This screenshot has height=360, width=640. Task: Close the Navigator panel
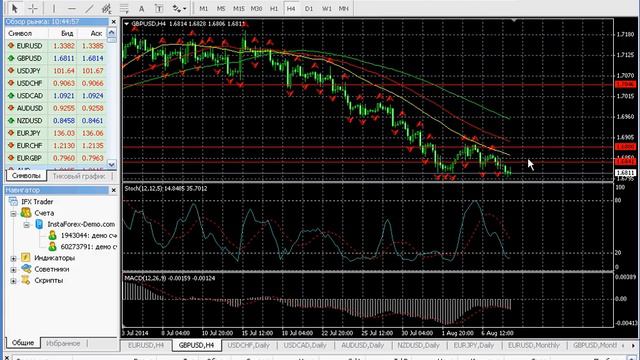click(x=113, y=190)
